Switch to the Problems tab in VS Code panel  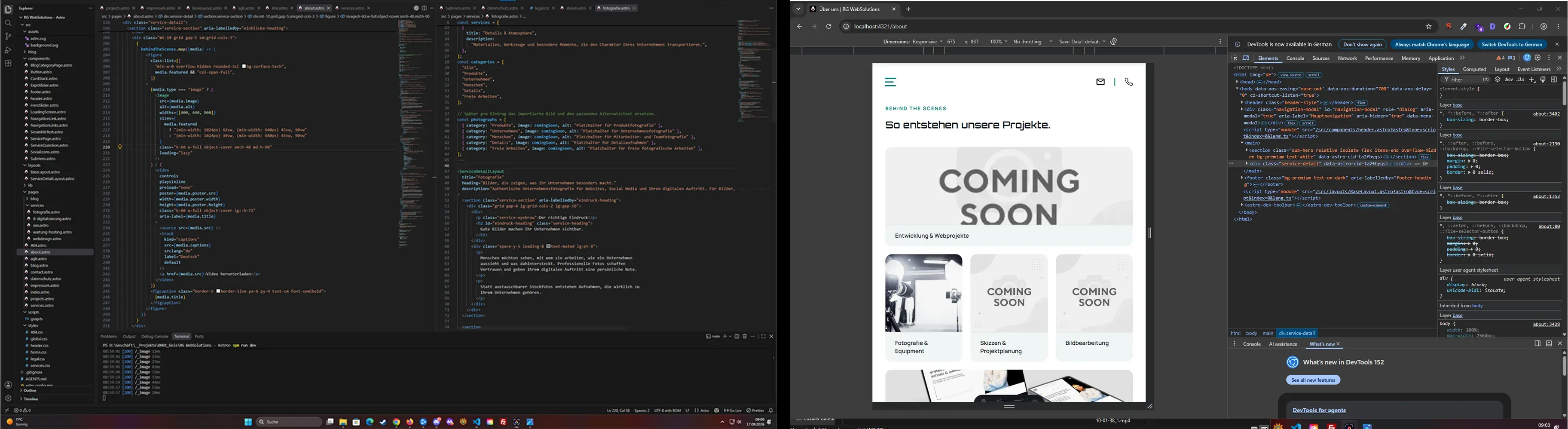click(109, 337)
